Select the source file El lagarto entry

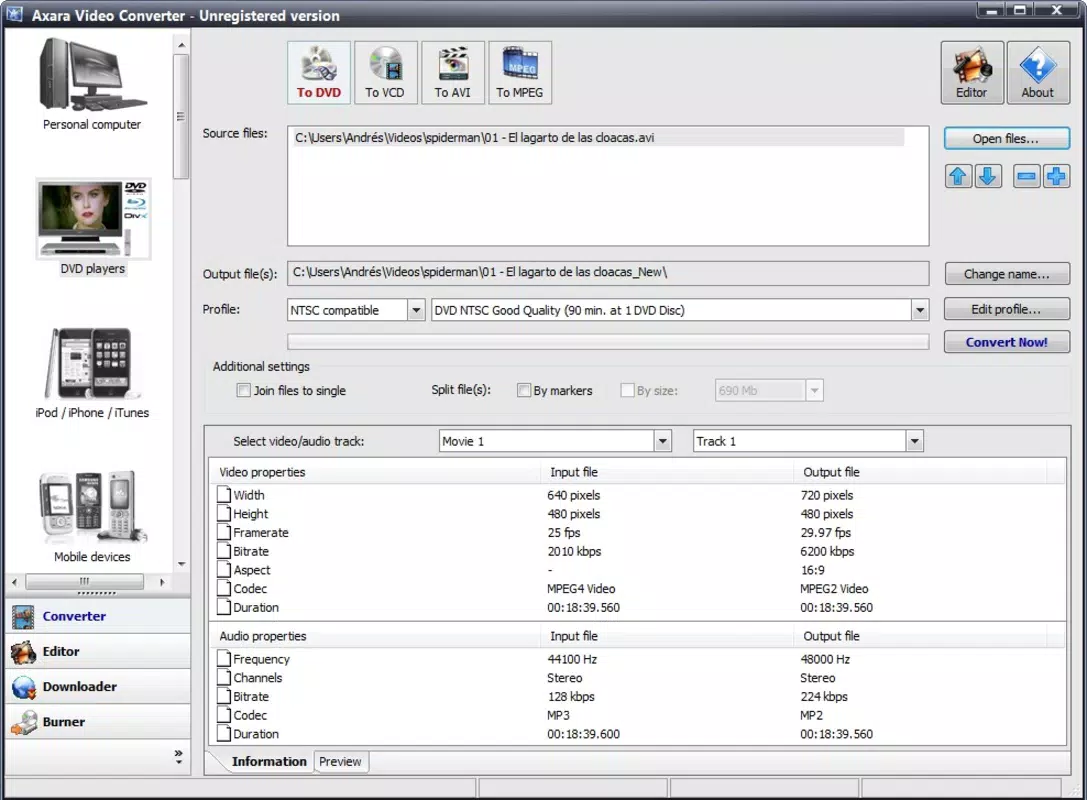tap(598, 137)
